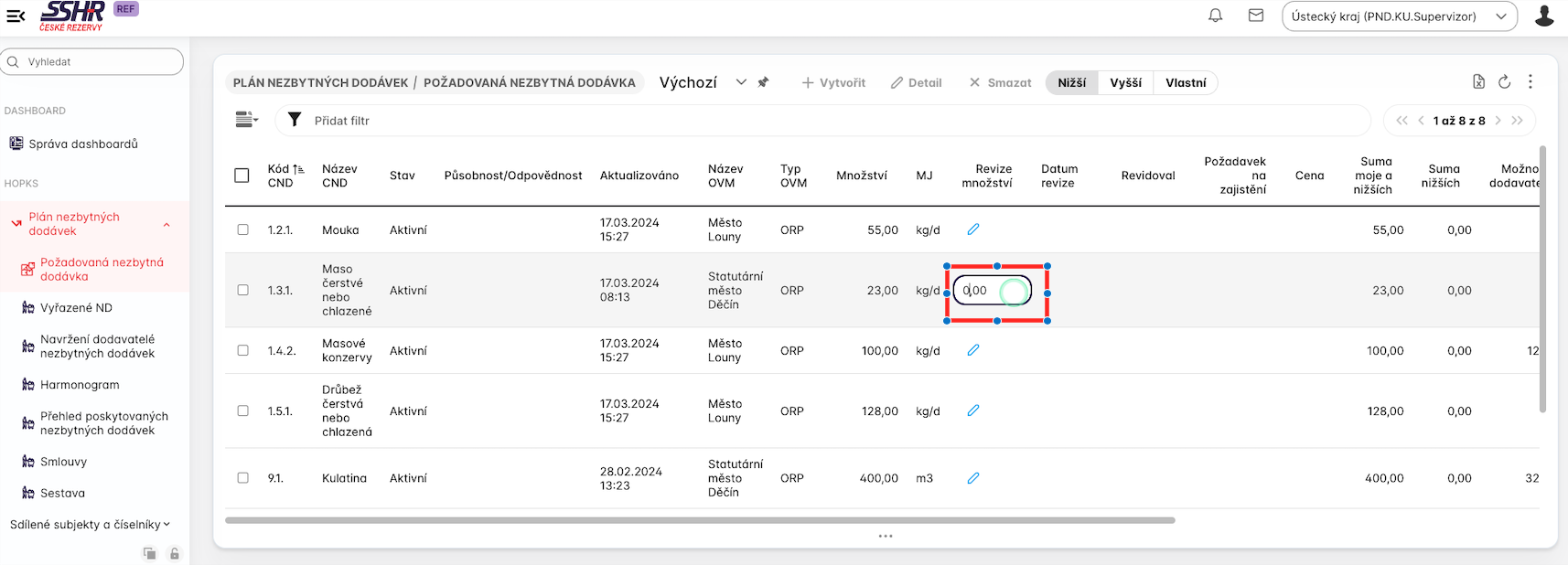The width and height of the screenshot is (1568, 565).
Task: Click the horizontal table scrollbar
Action: (x=700, y=520)
